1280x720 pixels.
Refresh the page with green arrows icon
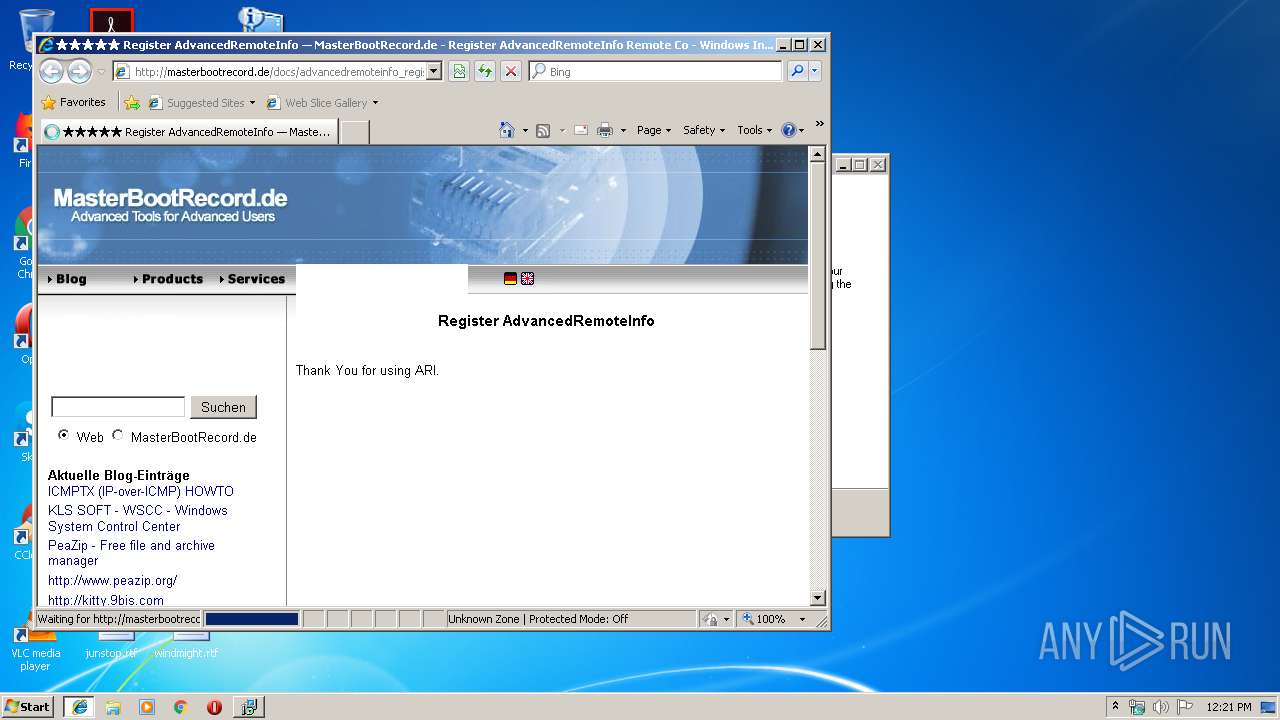[485, 71]
